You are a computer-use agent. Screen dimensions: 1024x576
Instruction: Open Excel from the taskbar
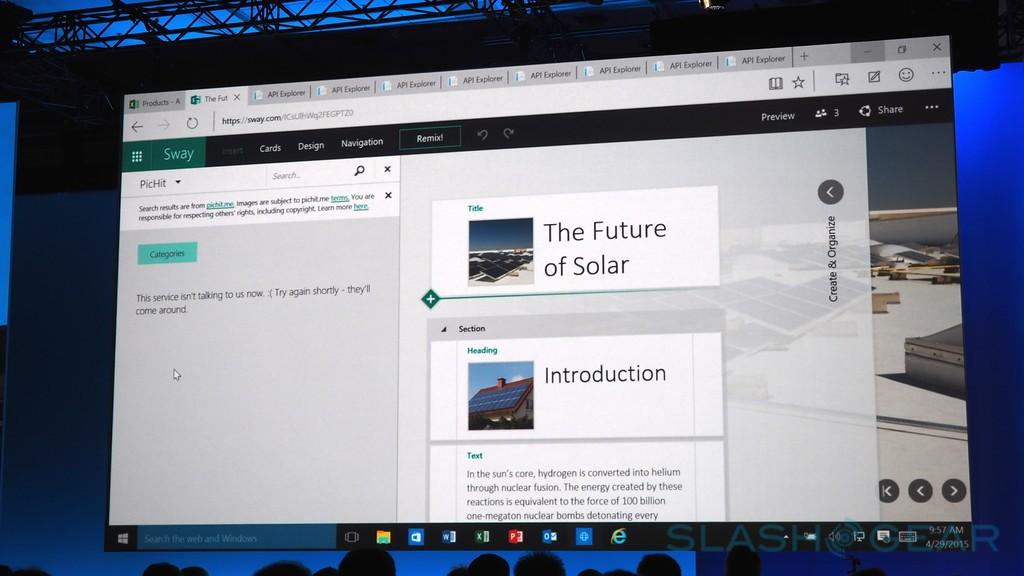tap(482, 536)
